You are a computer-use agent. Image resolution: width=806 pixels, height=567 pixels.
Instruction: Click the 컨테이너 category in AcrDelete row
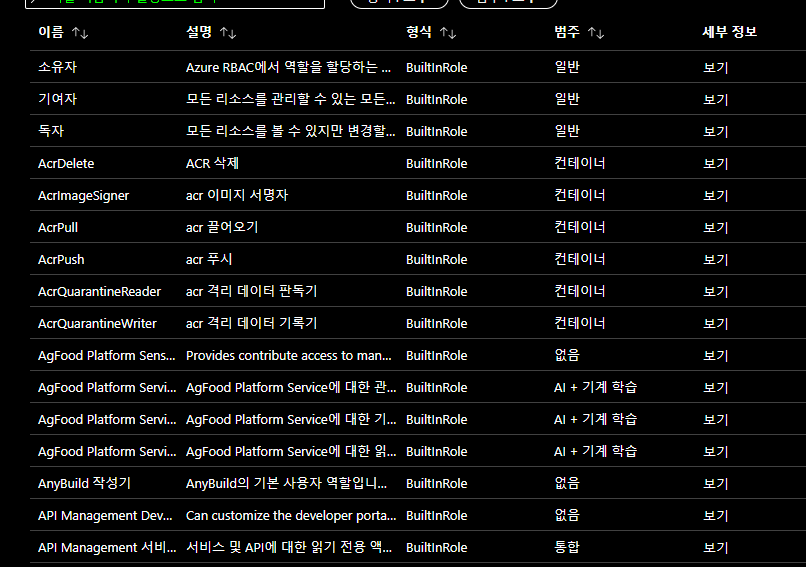click(x=580, y=163)
